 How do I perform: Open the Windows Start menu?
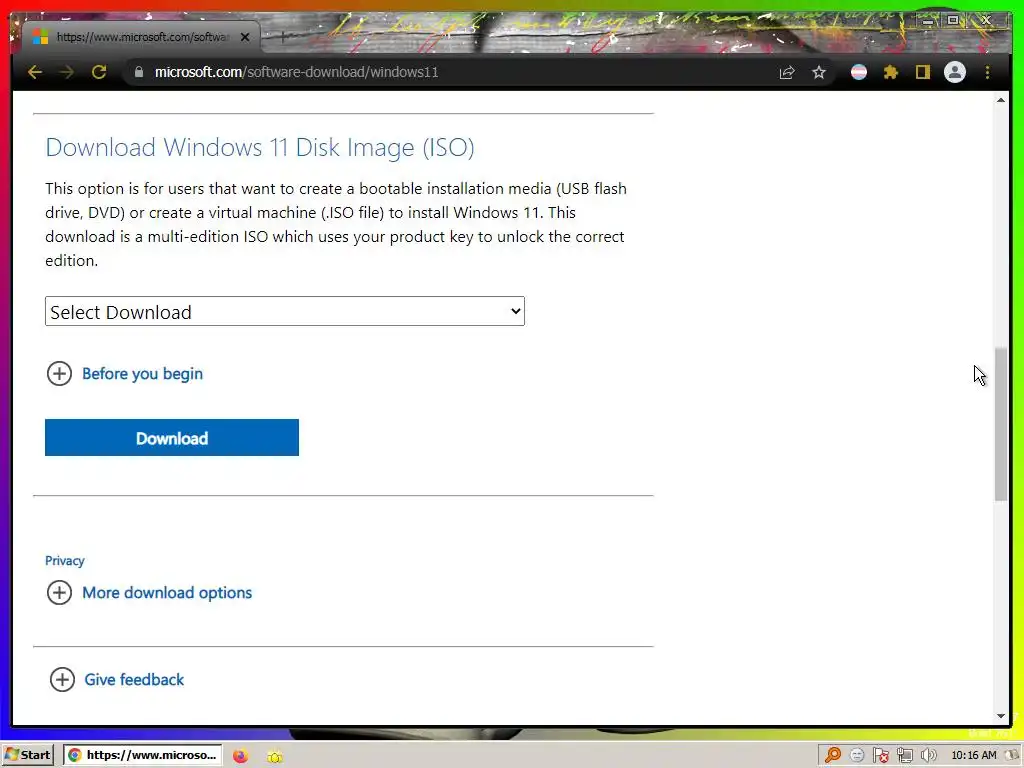(27, 755)
